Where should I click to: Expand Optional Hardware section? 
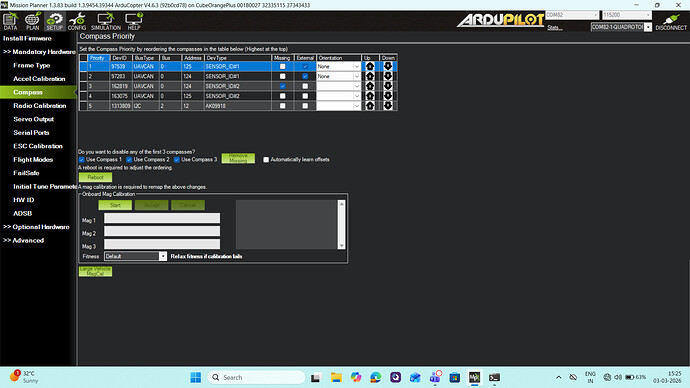(x=37, y=227)
